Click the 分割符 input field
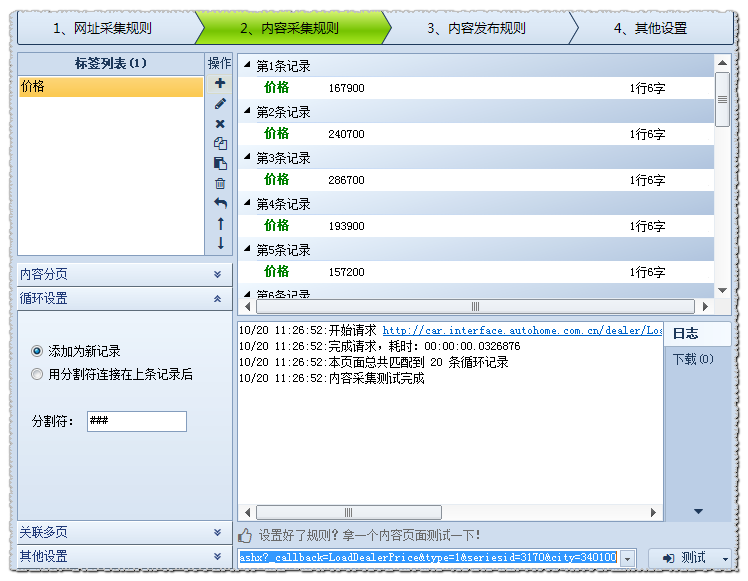This screenshot has width=748, height=581. point(136,421)
